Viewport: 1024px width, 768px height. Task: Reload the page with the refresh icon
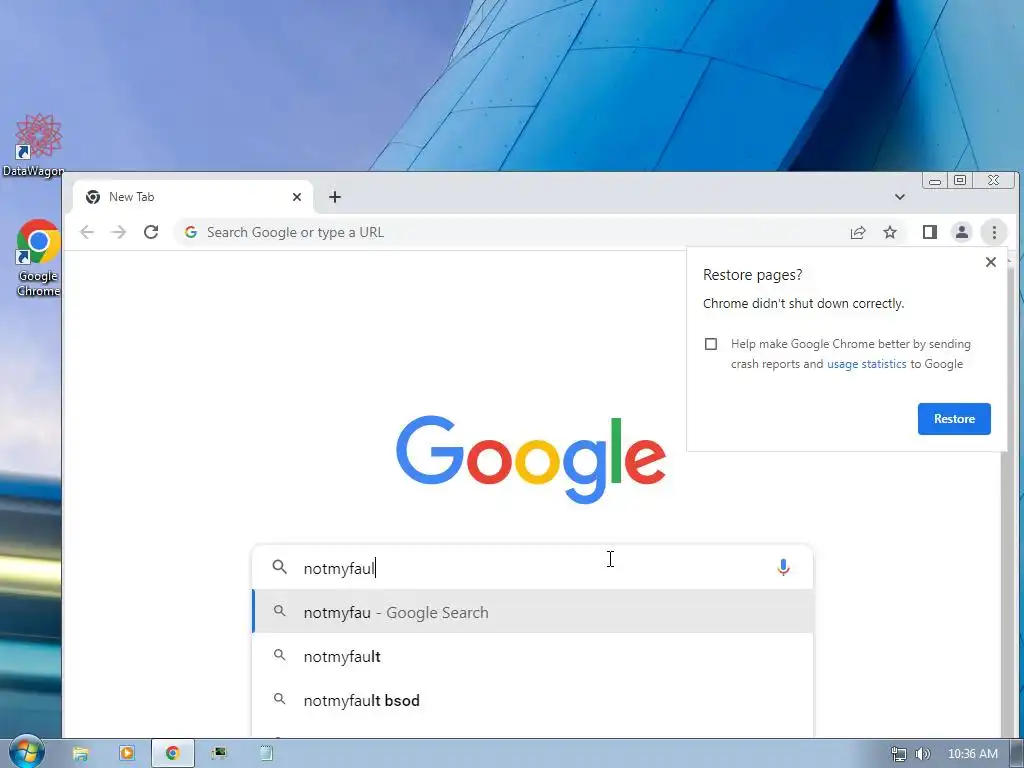pyautogui.click(x=151, y=232)
